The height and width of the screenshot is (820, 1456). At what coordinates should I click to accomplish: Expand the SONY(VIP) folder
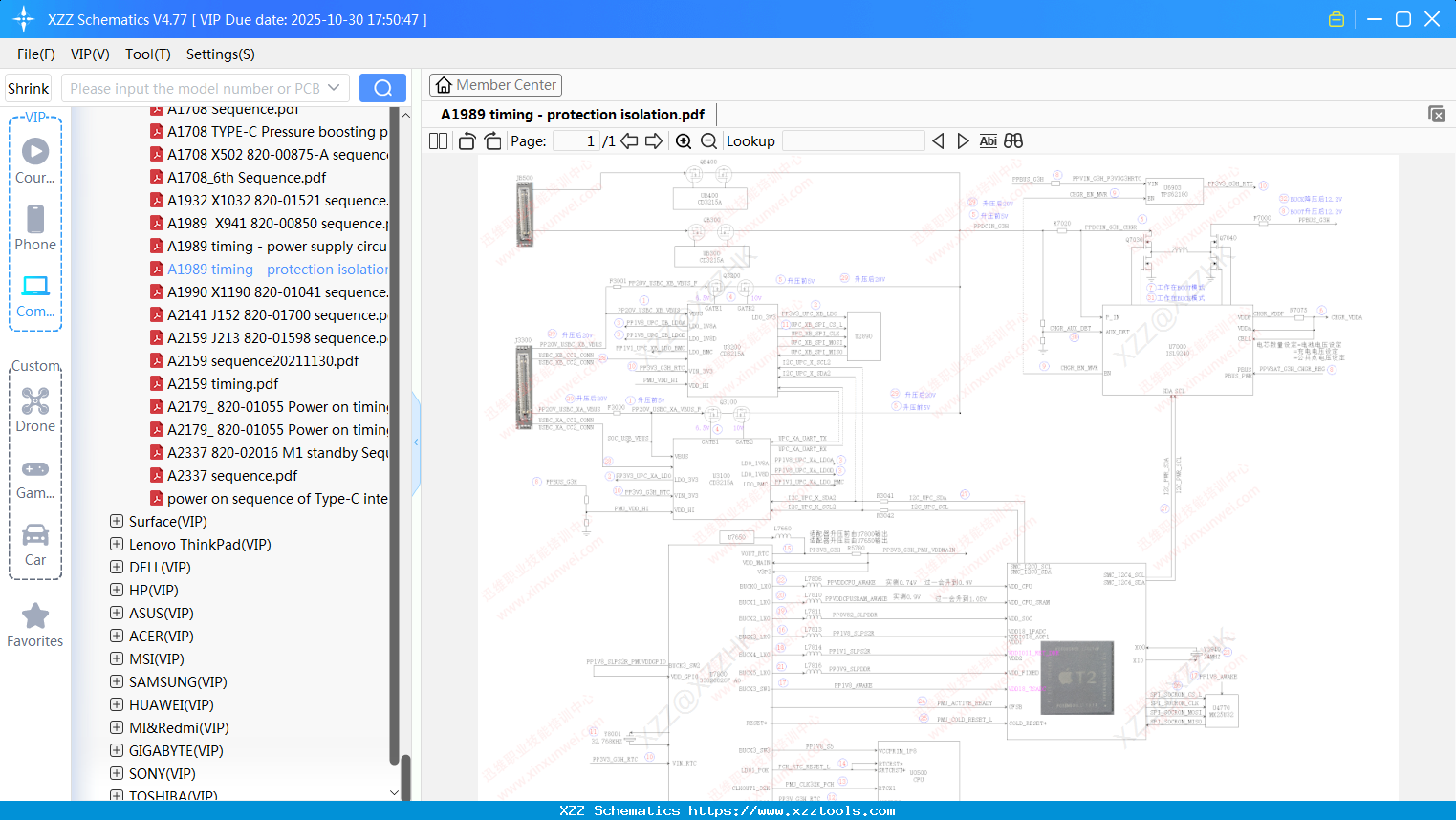tap(117, 774)
